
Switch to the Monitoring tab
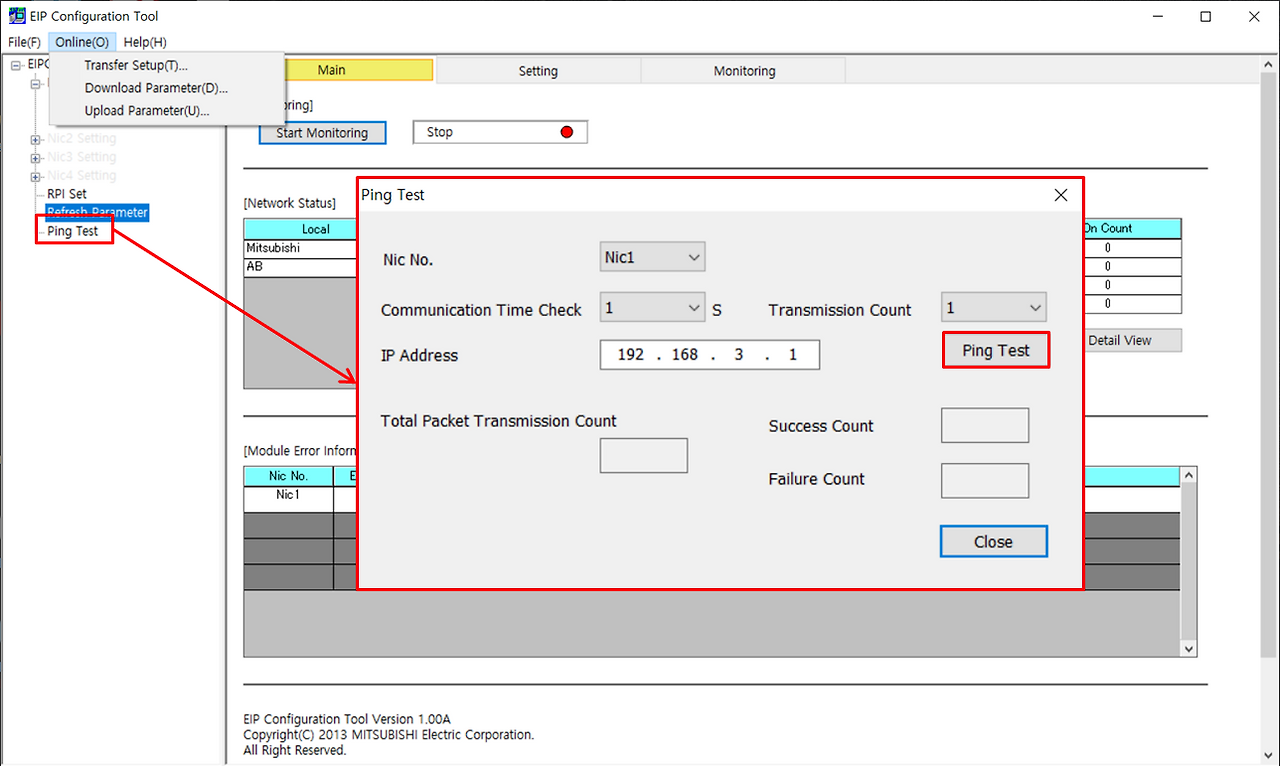point(743,70)
